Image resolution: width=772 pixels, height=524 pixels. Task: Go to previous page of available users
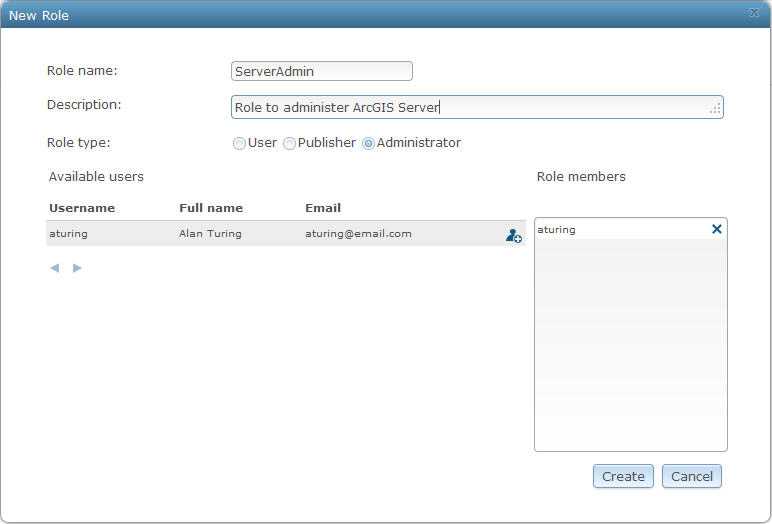coord(55,268)
